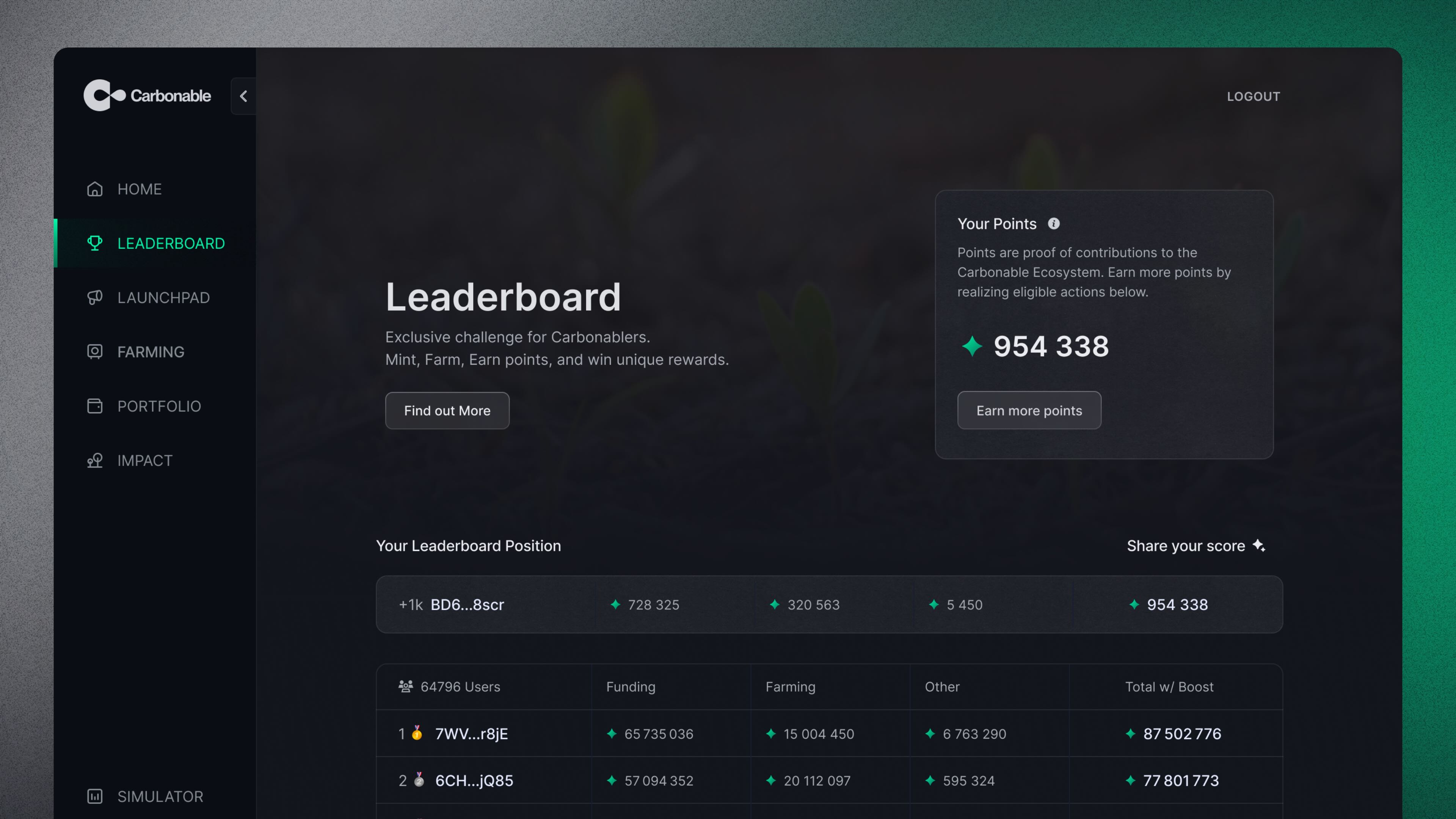1456x819 pixels.
Task: Open the Launchpad section
Action: 163,297
